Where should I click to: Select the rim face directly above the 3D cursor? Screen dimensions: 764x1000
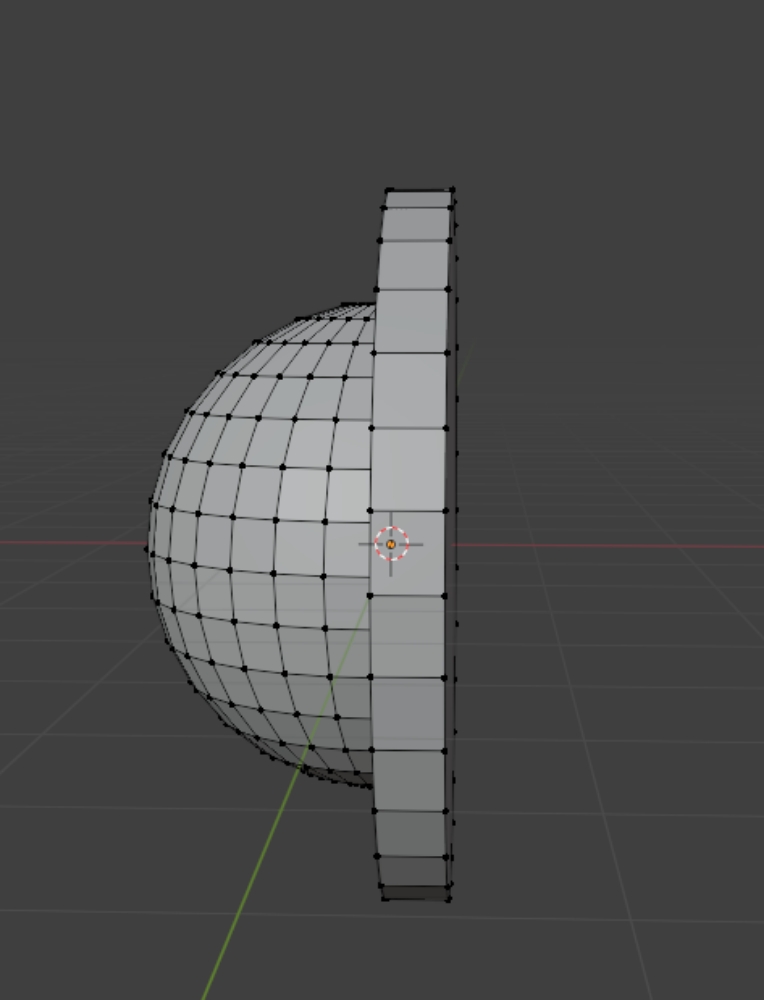click(x=409, y=468)
